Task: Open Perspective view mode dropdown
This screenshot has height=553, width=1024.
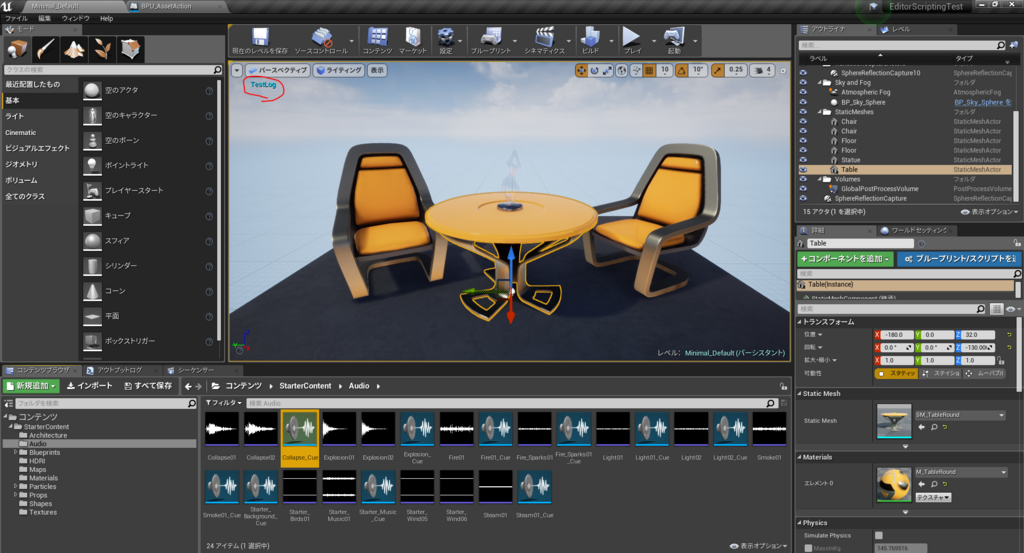Action: [278, 71]
